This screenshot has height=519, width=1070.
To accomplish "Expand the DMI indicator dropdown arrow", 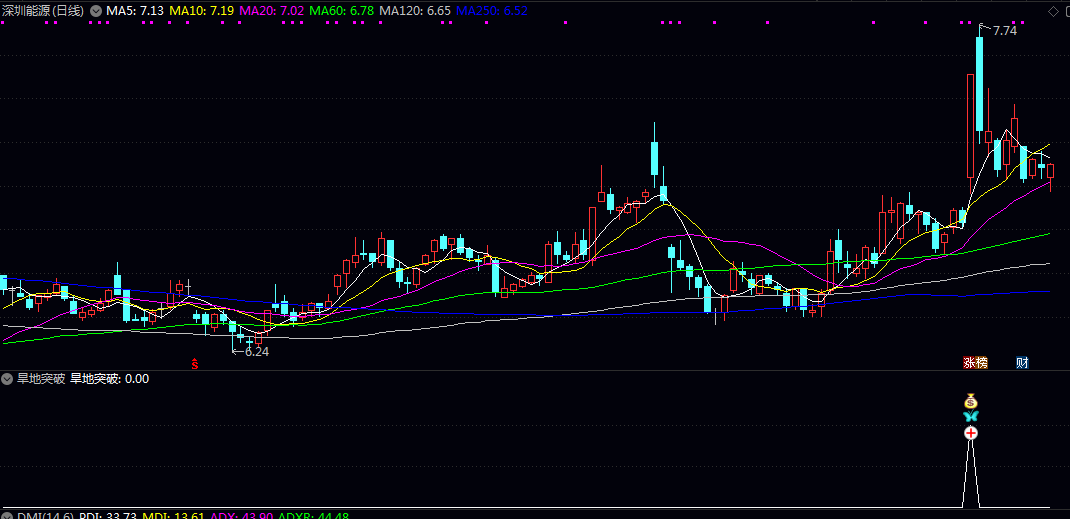I will [7, 516].
